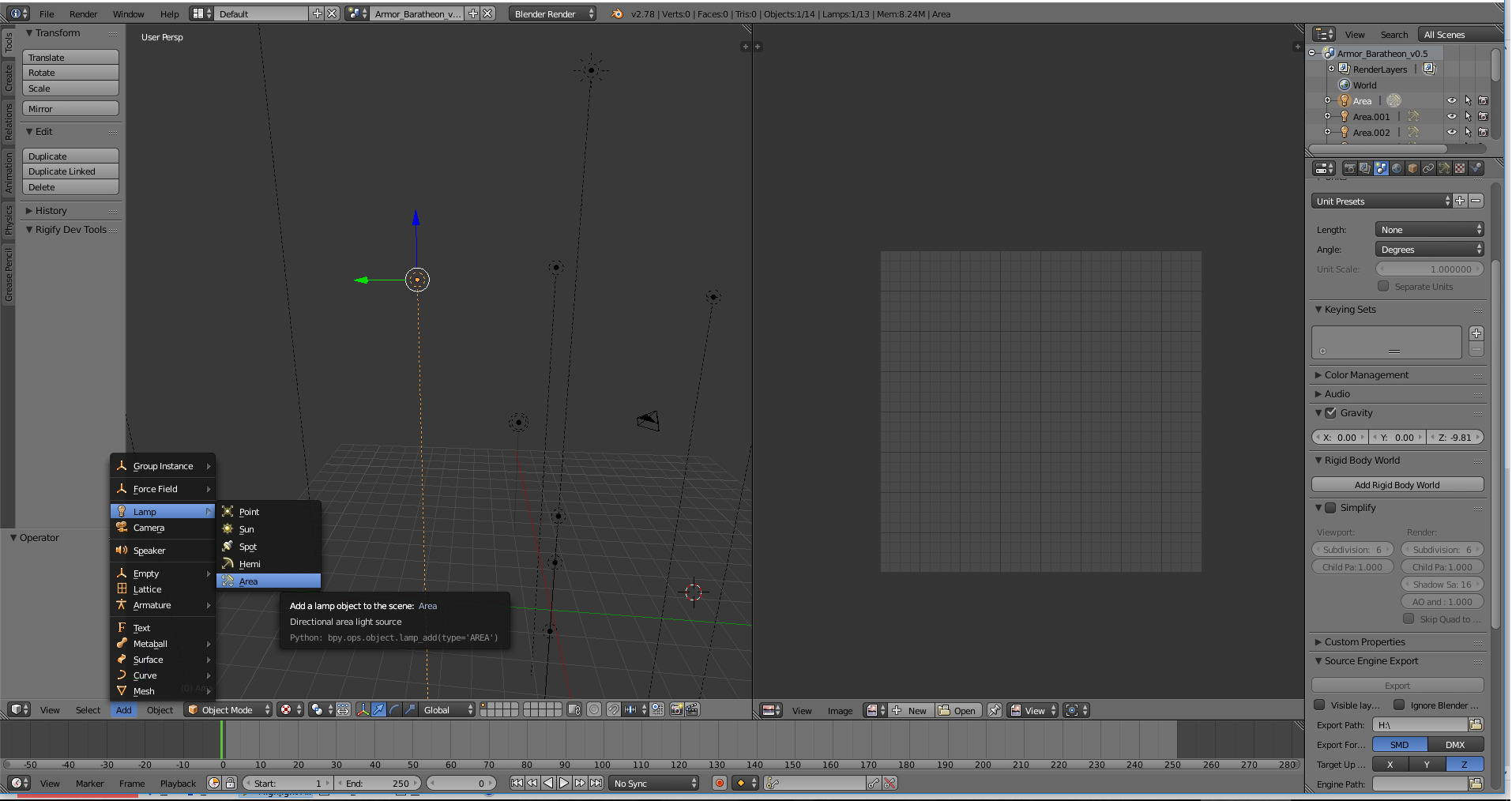Open the Global orientation dropdown
Image resolution: width=1512 pixels, height=801 pixels.
(447, 709)
